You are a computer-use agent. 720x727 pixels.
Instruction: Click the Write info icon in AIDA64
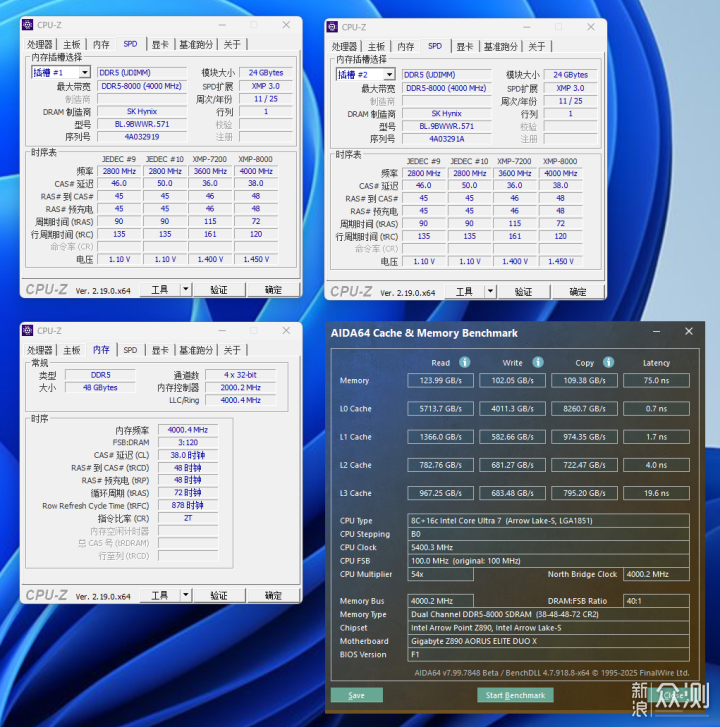(538, 362)
